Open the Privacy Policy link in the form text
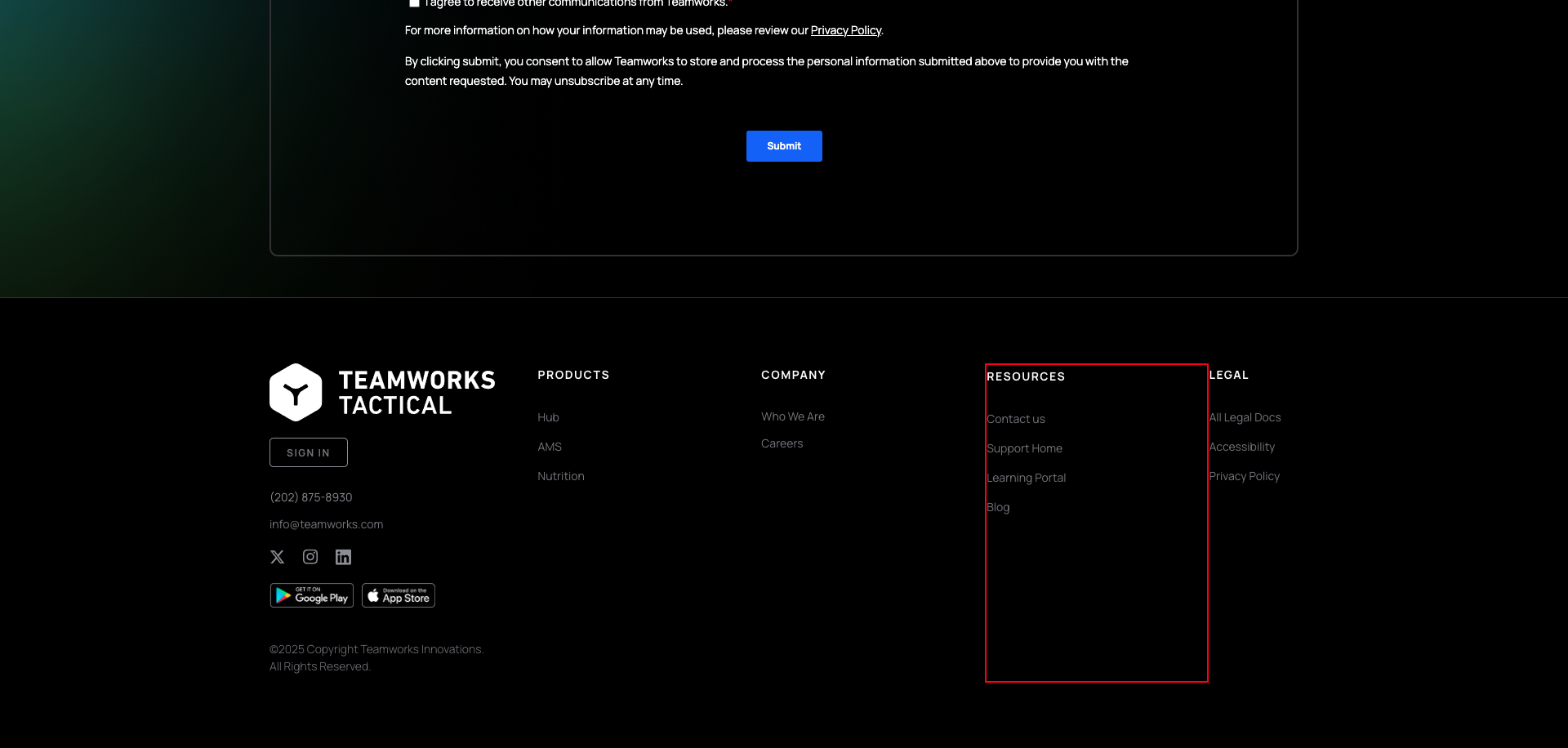This screenshot has height=748, width=1568. (x=845, y=30)
